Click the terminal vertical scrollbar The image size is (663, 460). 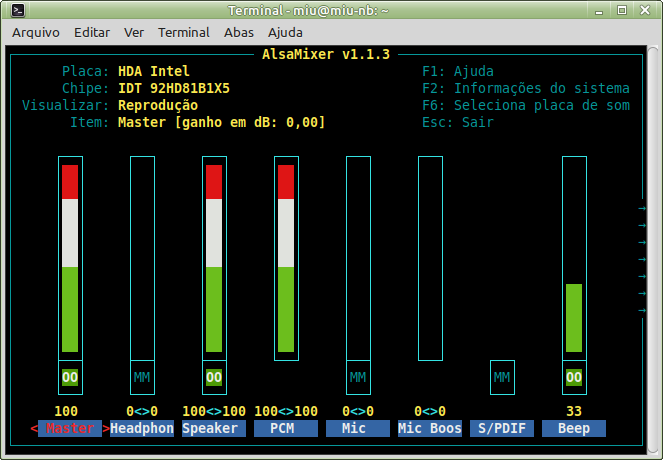(653, 249)
